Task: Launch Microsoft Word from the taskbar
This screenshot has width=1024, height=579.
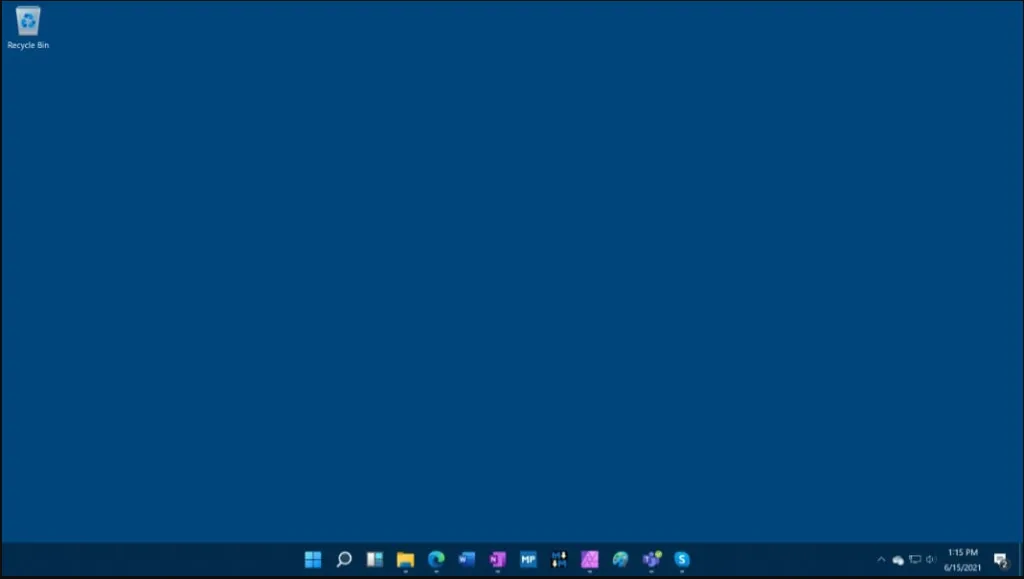Action: [466, 560]
